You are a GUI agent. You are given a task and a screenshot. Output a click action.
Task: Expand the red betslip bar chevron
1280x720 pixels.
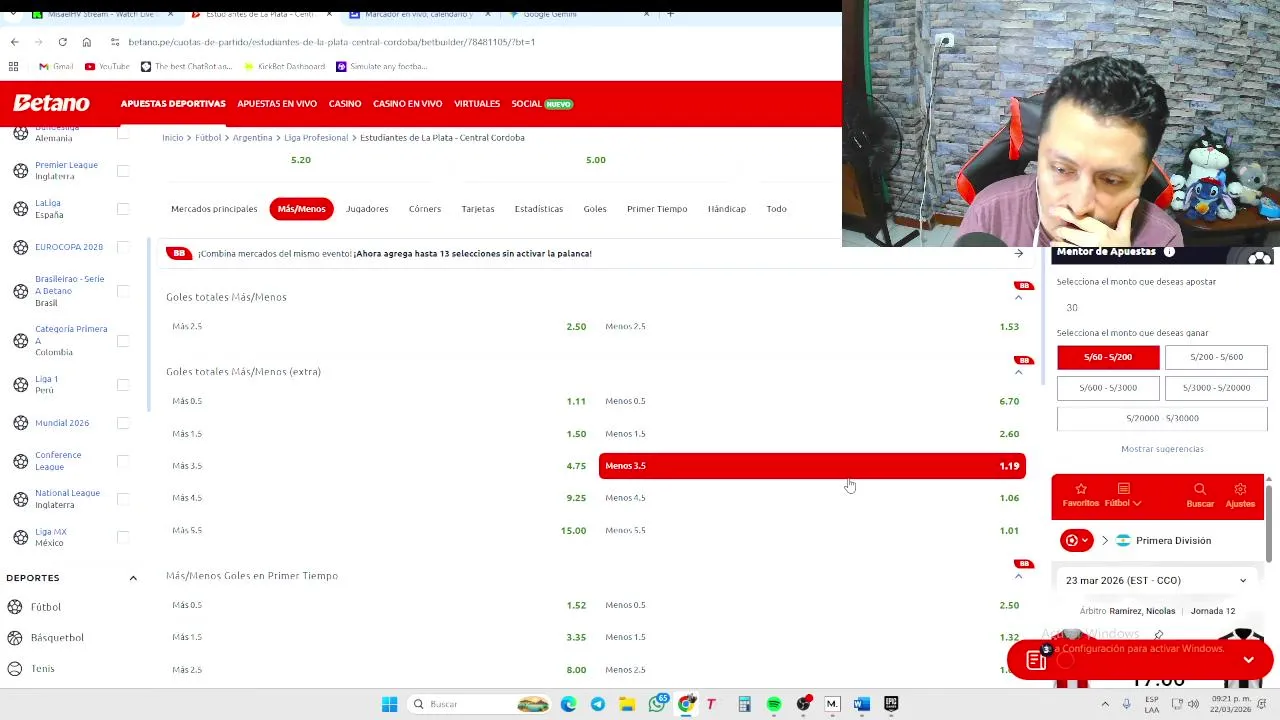[1248, 660]
